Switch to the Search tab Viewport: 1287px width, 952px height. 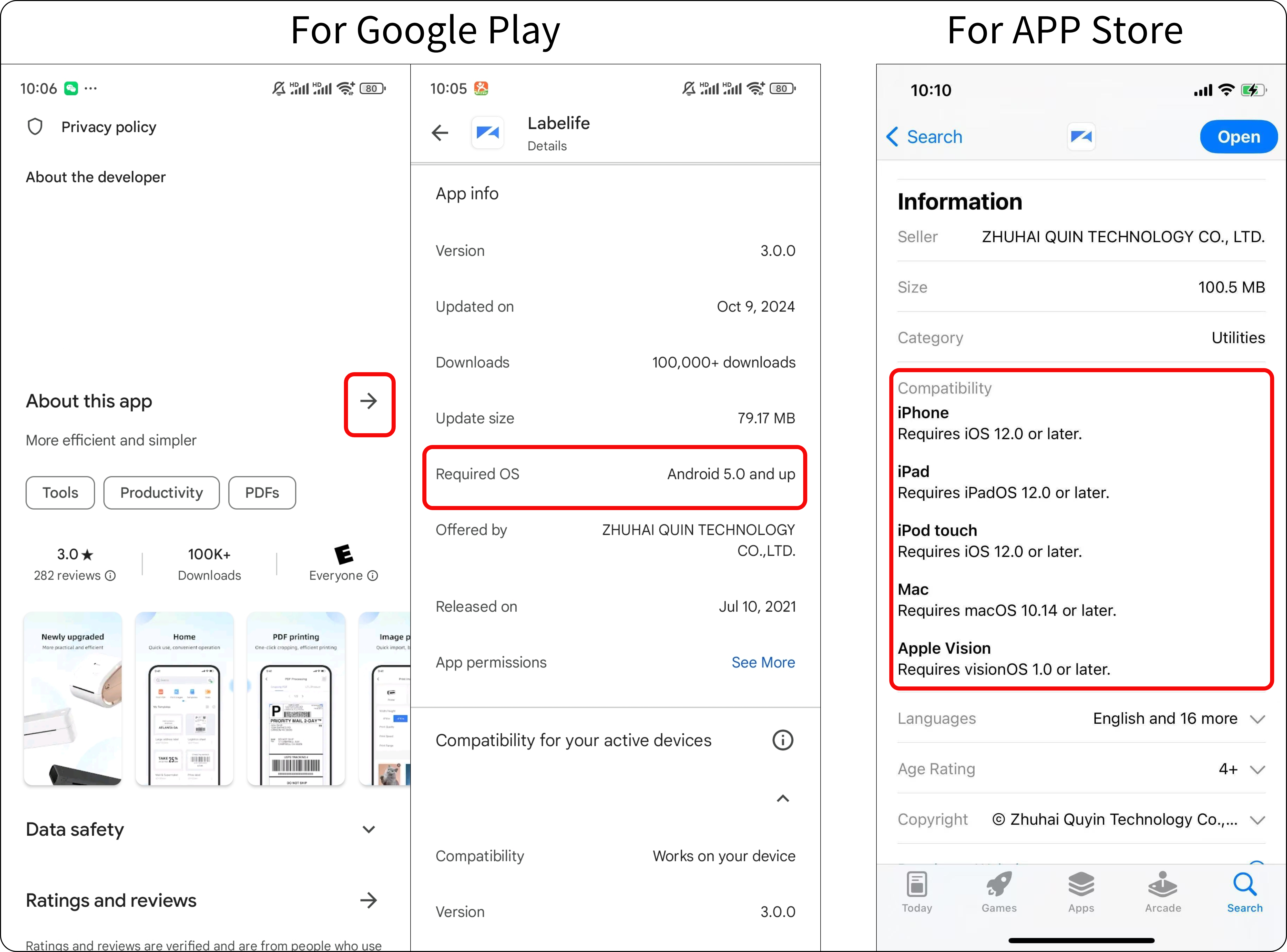click(x=1244, y=893)
